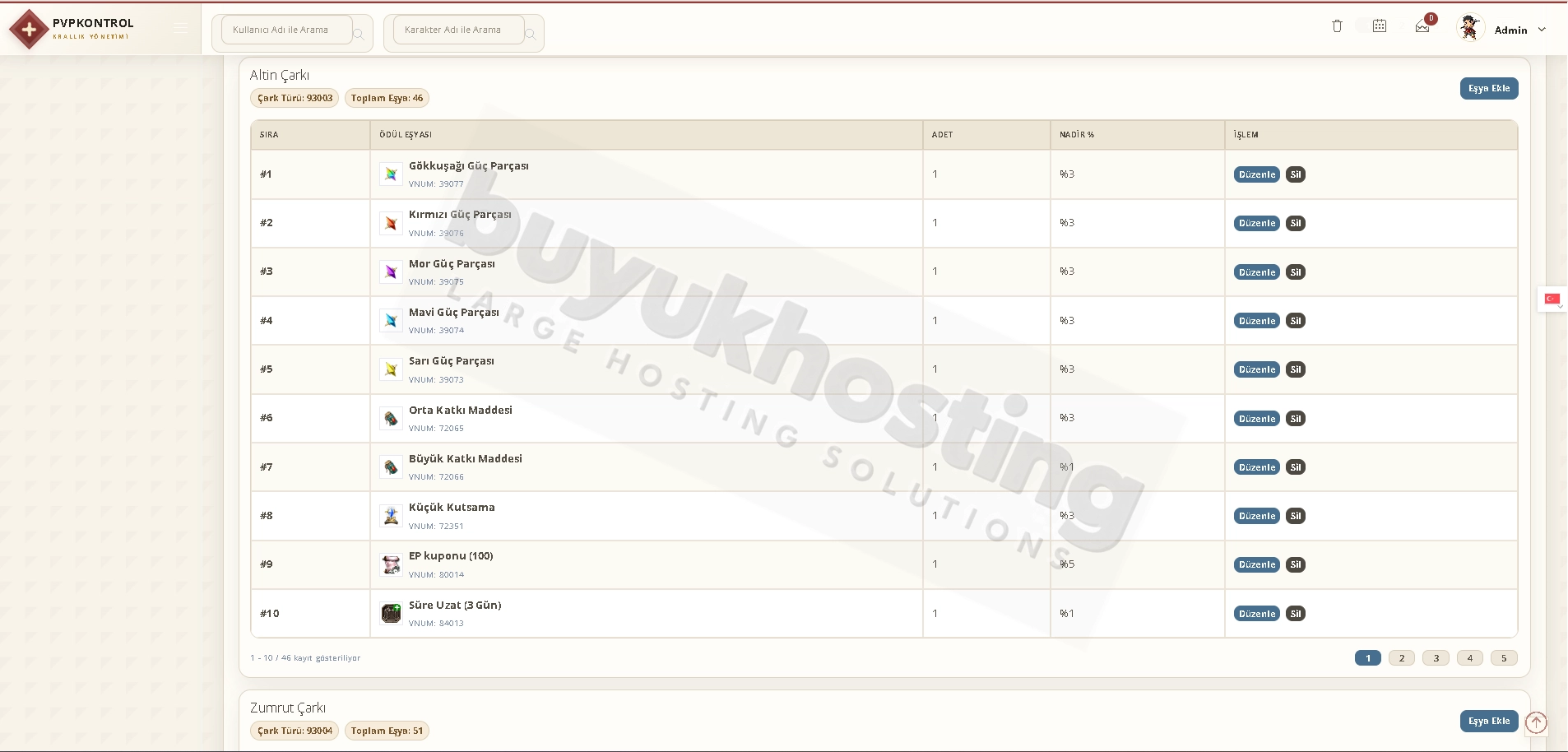Viewport: 1568px width, 752px height.
Task: Click Sil for Mavi Güç Parçası
Action: (x=1296, y=321)
